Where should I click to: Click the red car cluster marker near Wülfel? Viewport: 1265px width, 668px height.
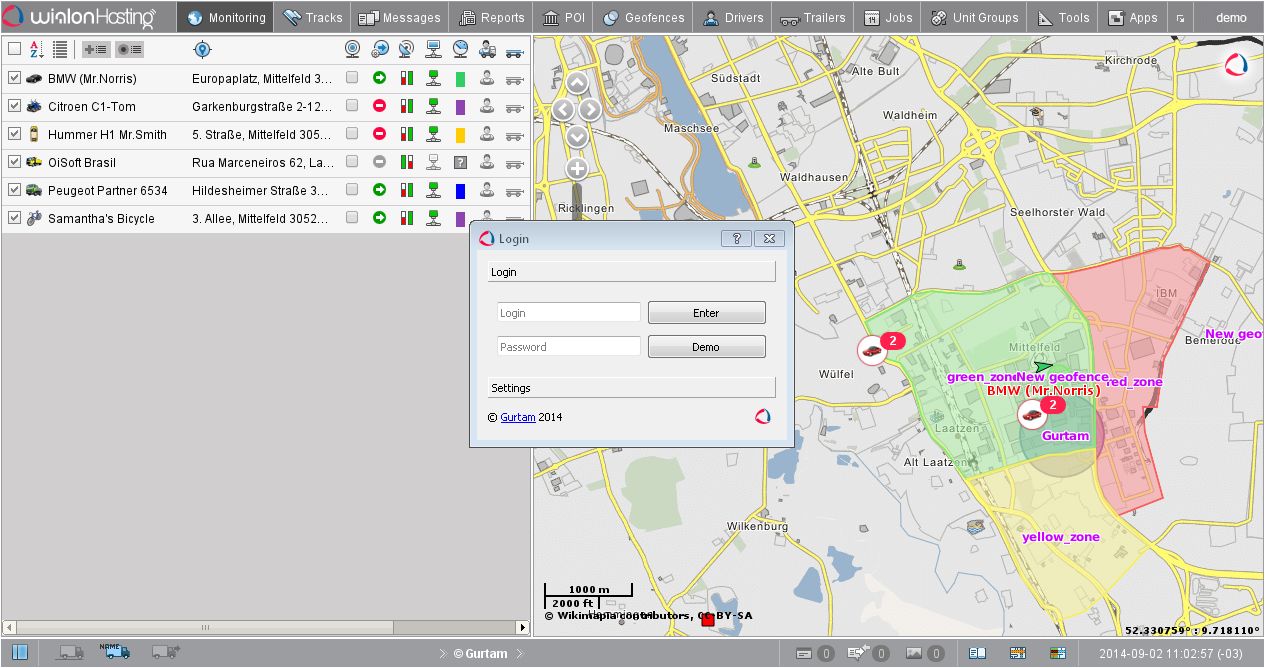pyautogui.click(x=872, y=350)
